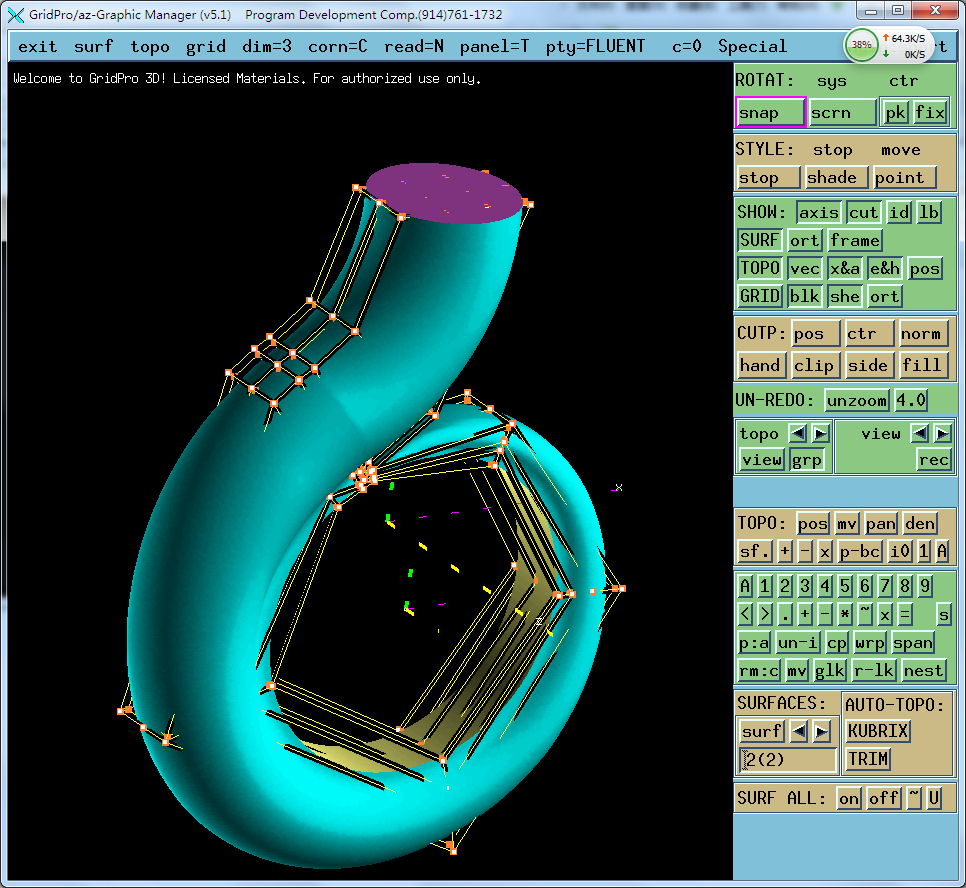The height and width of the screenshot is (888, 966).
Task: Click the TOPO plus button
Action: 785,551
